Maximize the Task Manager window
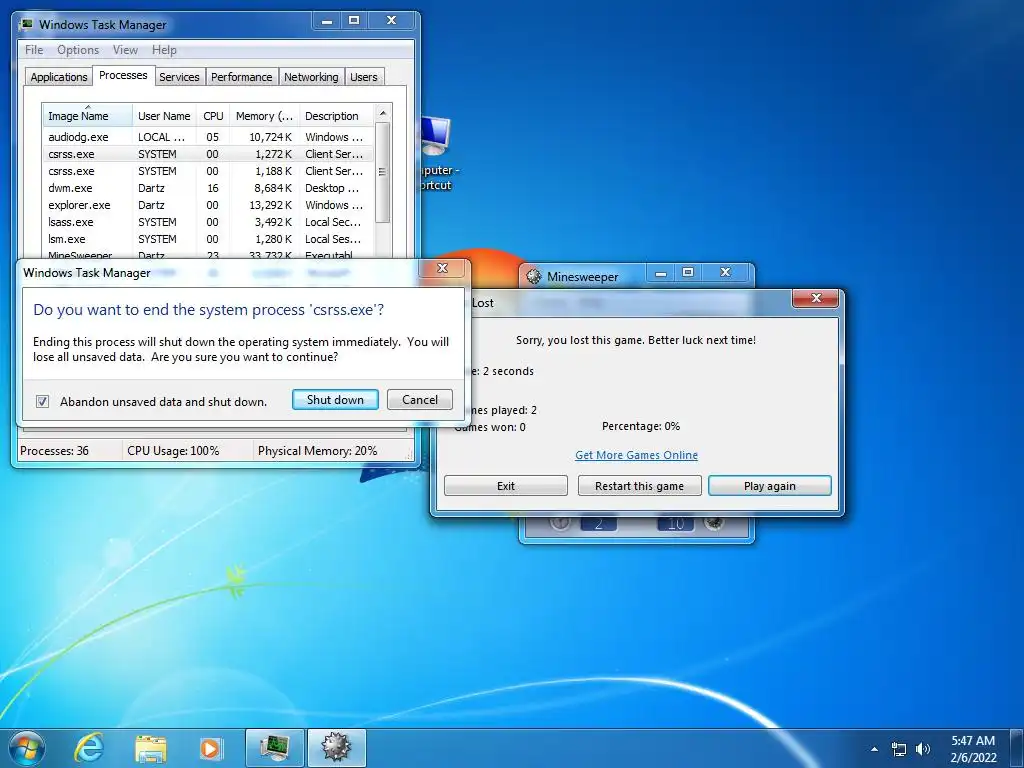This screenshot has height=768, width=1024. coord(353,21)
